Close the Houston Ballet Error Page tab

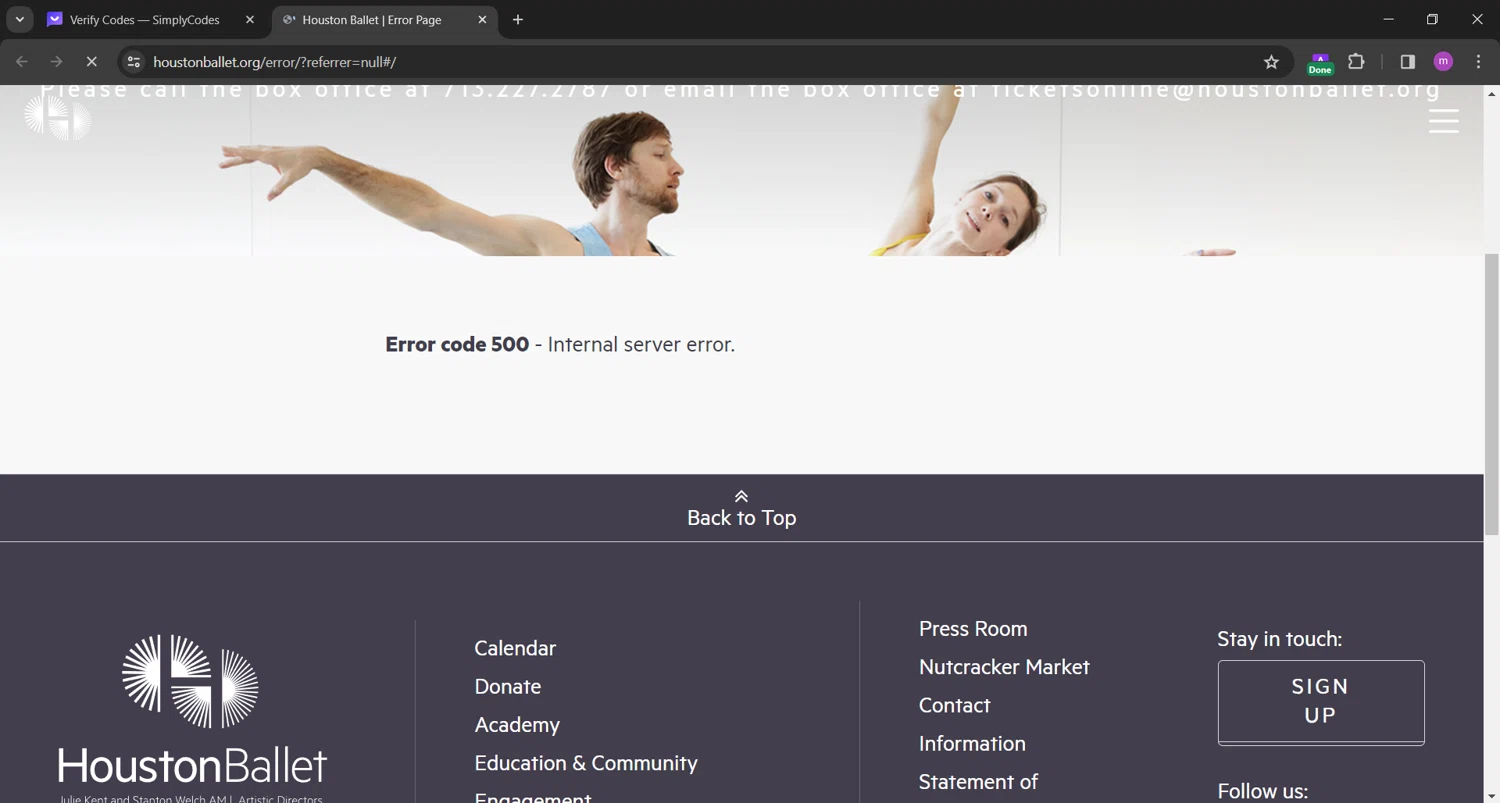pyautogui.click(x=482, y=20)
